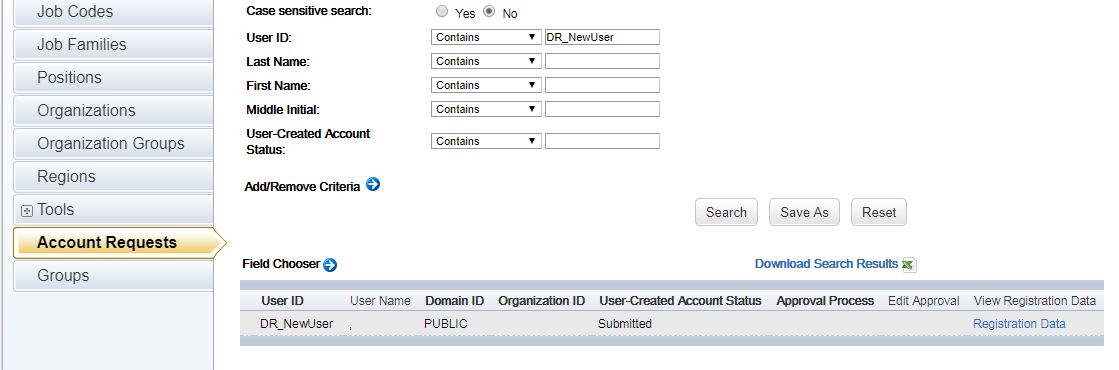Click the Middle Initial input field
This screenshot has width=1119, height=370.
(602, 109)
